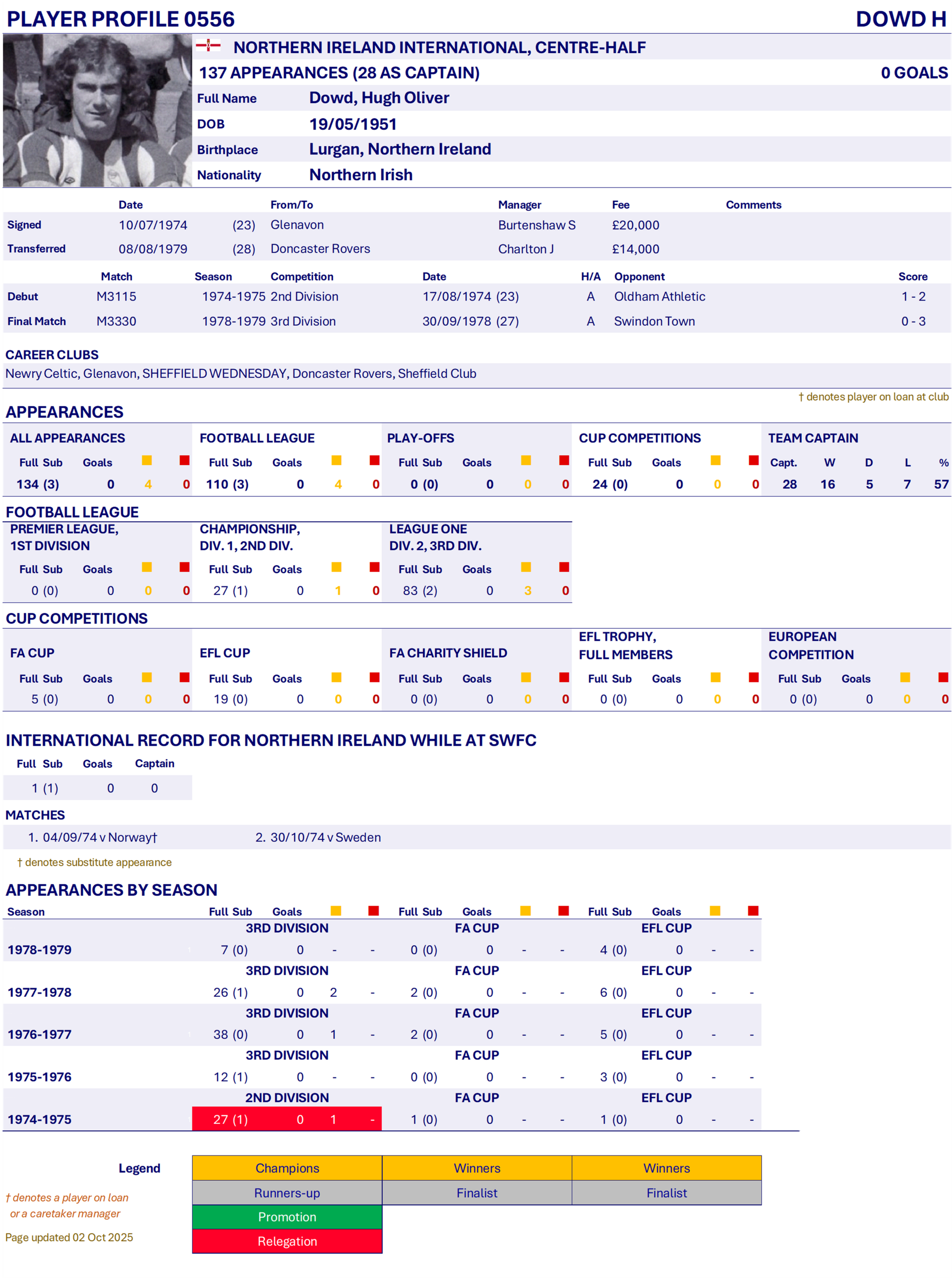Viewport: 952px width, 1278px height.
Task: Click red card icon under EFL CUP section
Action: pyautogui.click(x=374, y=677)
